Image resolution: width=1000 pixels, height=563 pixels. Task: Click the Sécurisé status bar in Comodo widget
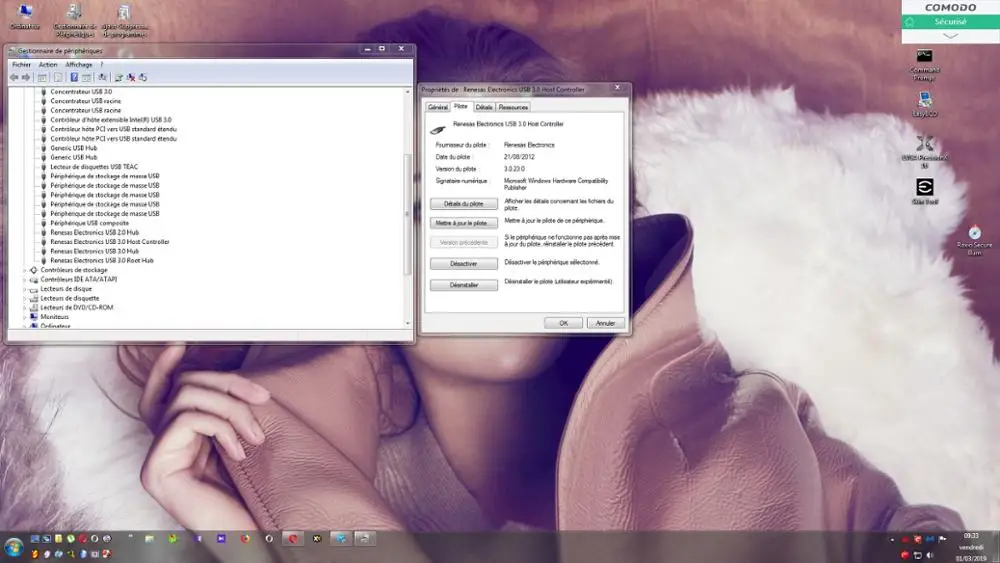pyautogui.click(x=950, y=22)
